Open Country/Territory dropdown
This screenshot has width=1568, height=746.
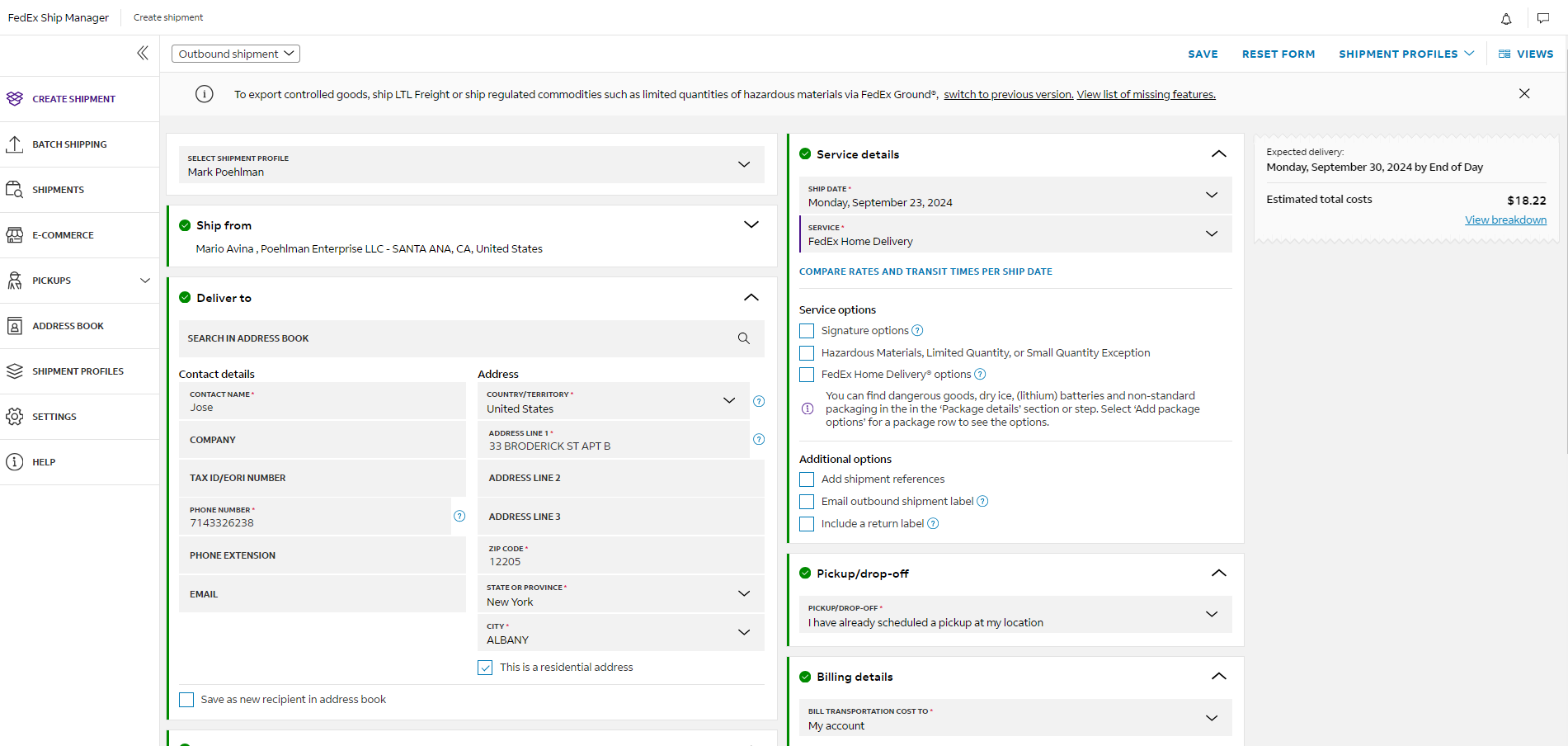[x=613, y=401]
